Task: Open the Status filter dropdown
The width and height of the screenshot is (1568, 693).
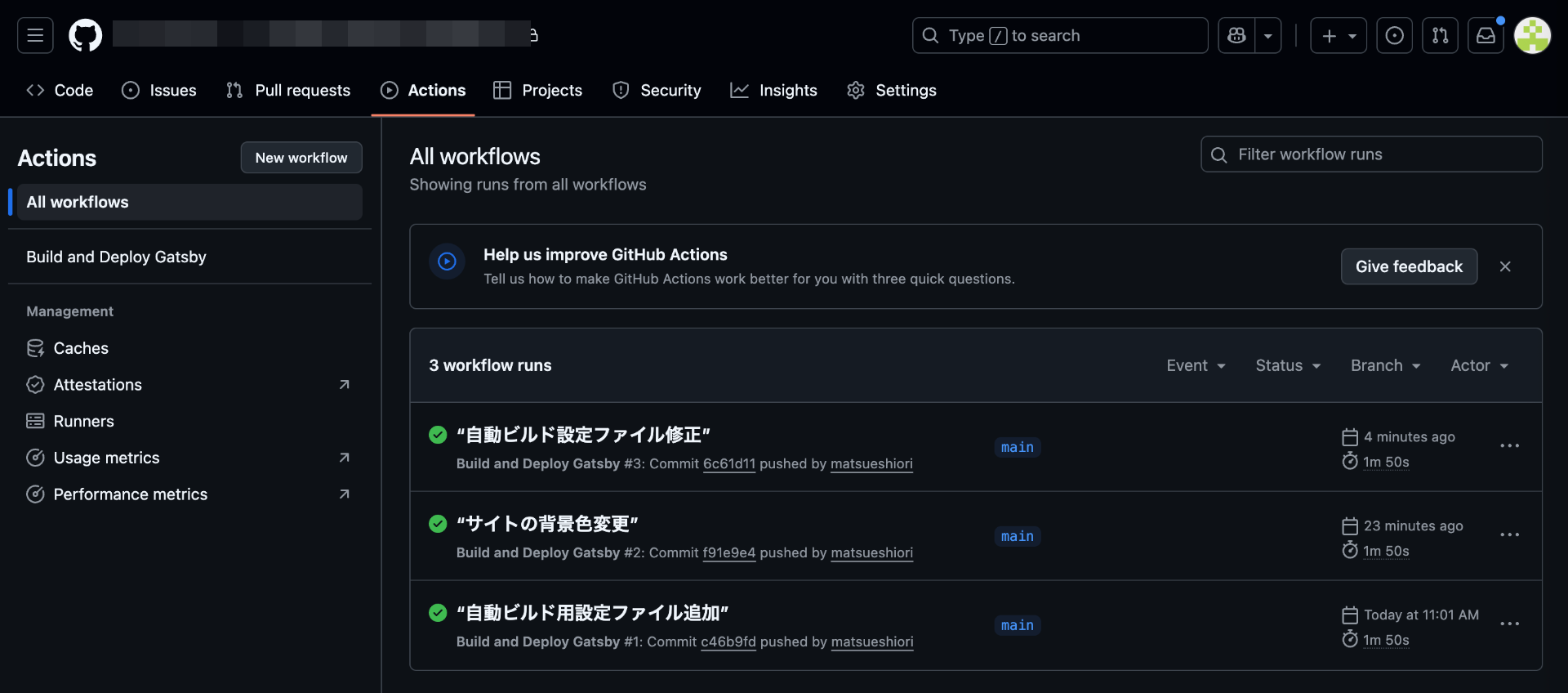Action: (1288, 365)
